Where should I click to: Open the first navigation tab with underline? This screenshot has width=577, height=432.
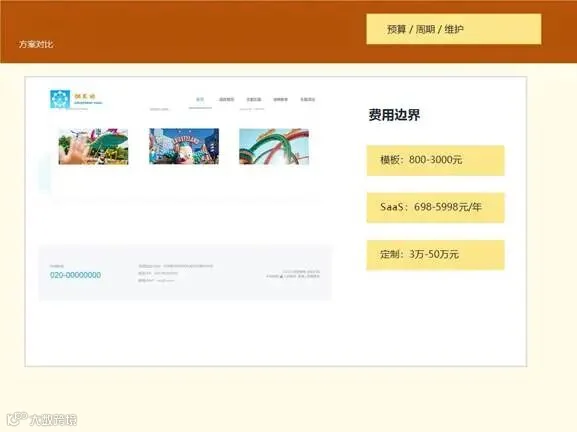click(x=200, y=99)
